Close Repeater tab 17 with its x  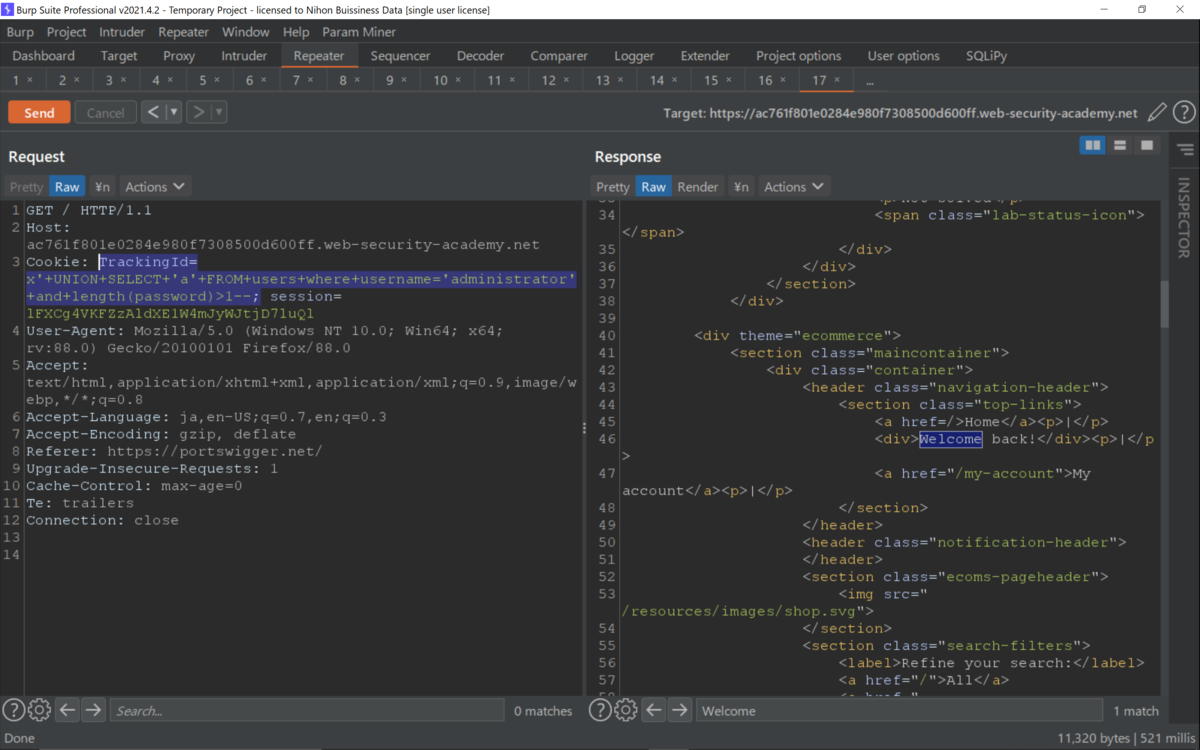[839, 80]
